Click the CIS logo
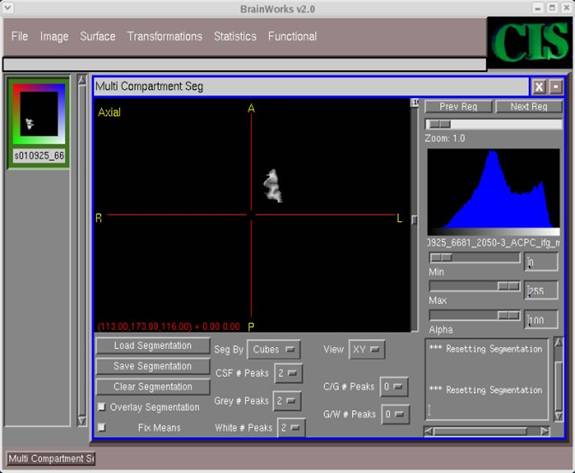This screenshot has height=473, width=575. [x=530, y=42]
